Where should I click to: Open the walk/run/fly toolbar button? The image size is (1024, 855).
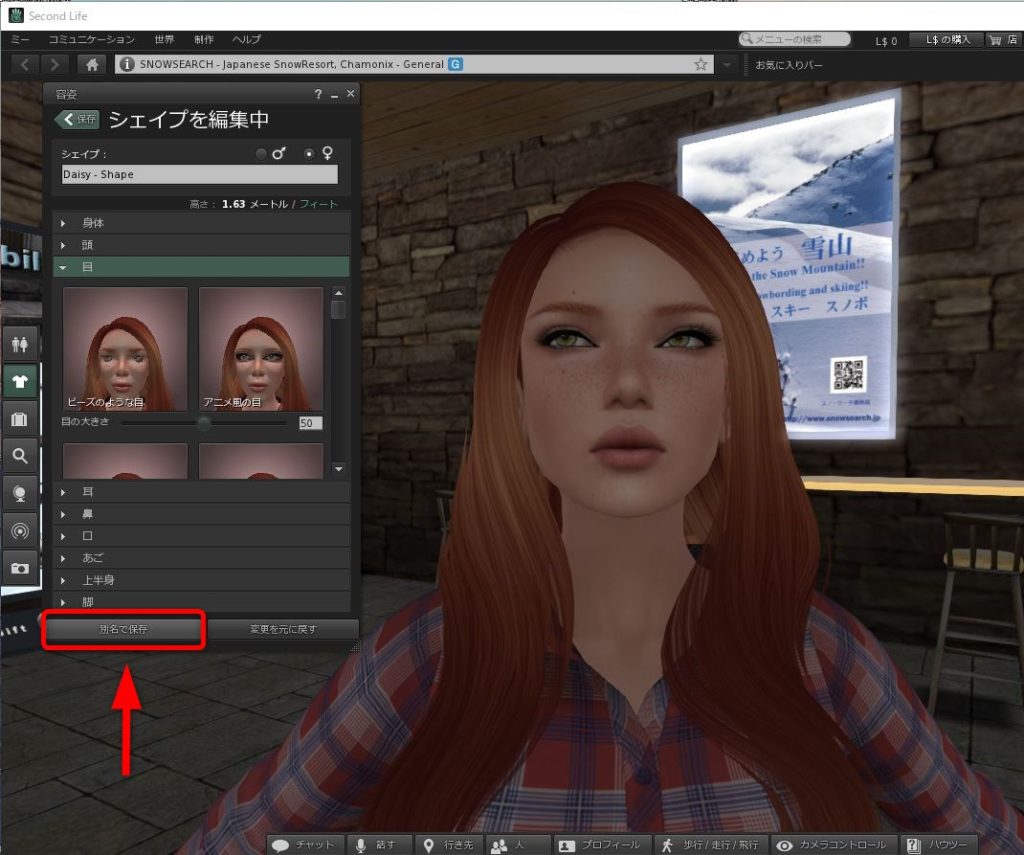coord(711,845)
